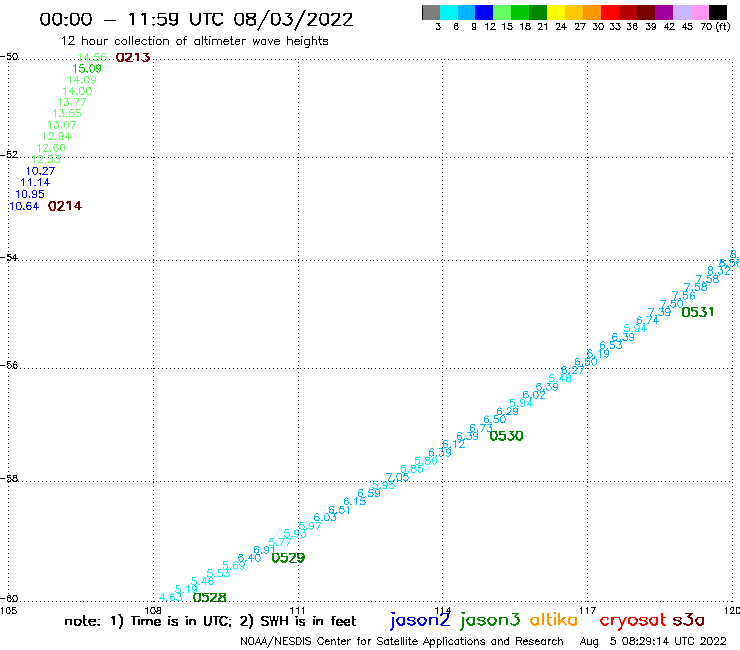This screenshot has width=740, height=650.
Task: Click the value 6.03 on the track
Action: 325,517
